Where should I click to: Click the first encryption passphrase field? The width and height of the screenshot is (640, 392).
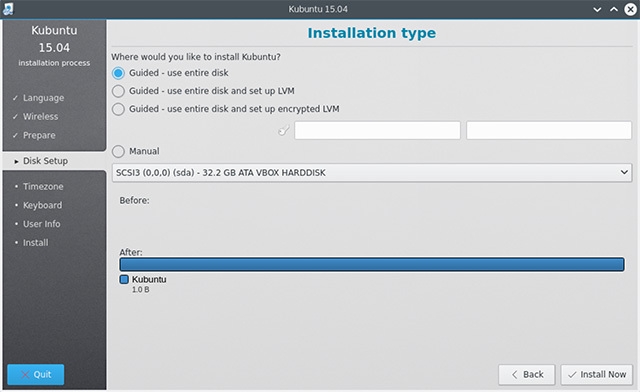(x=377, y=130)
